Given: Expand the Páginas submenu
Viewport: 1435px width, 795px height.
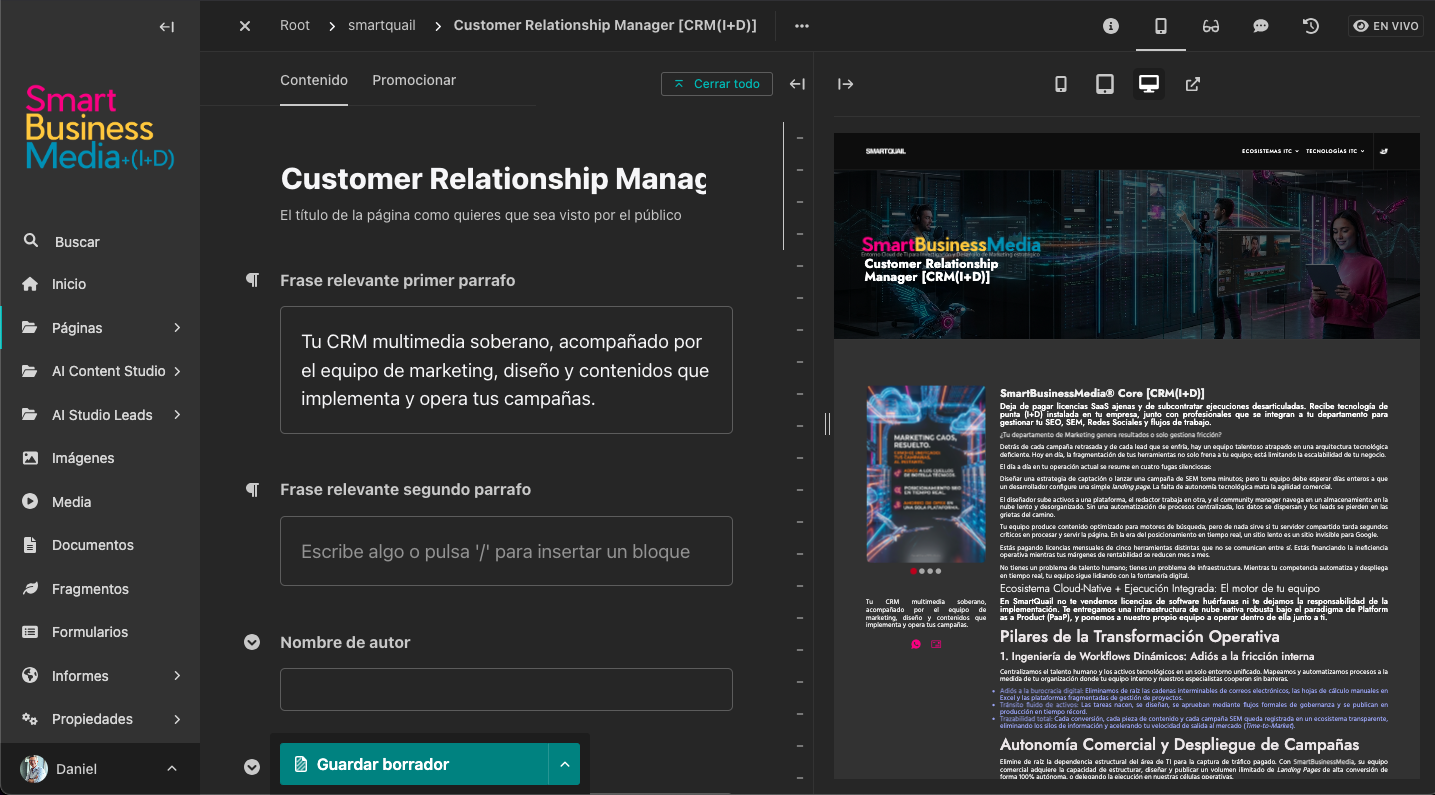Looking at the screenshot, I should [x=177, y=328].
